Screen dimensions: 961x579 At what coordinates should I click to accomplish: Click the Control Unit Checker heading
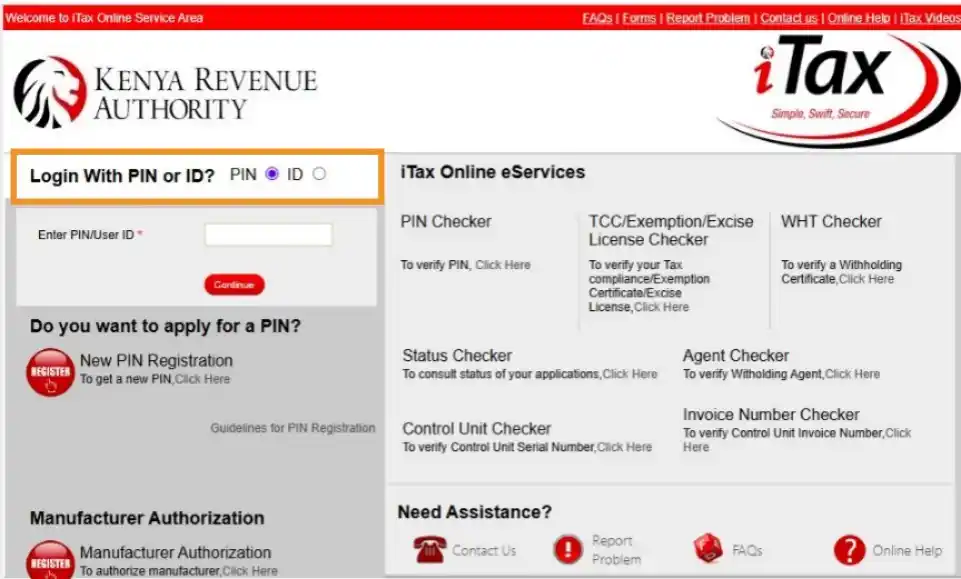[477, 428]
